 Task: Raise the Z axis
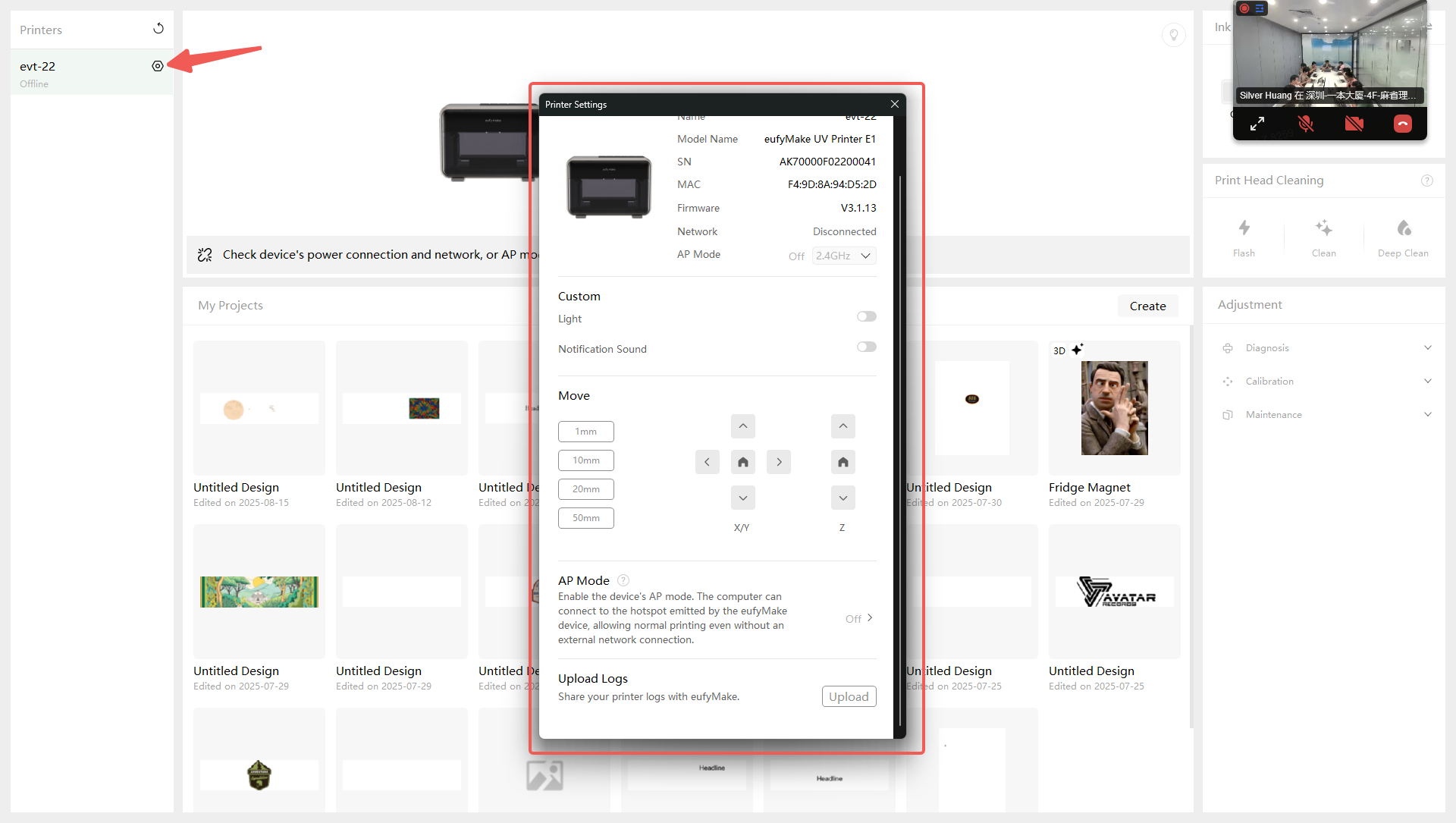click(x=843, y=426)
